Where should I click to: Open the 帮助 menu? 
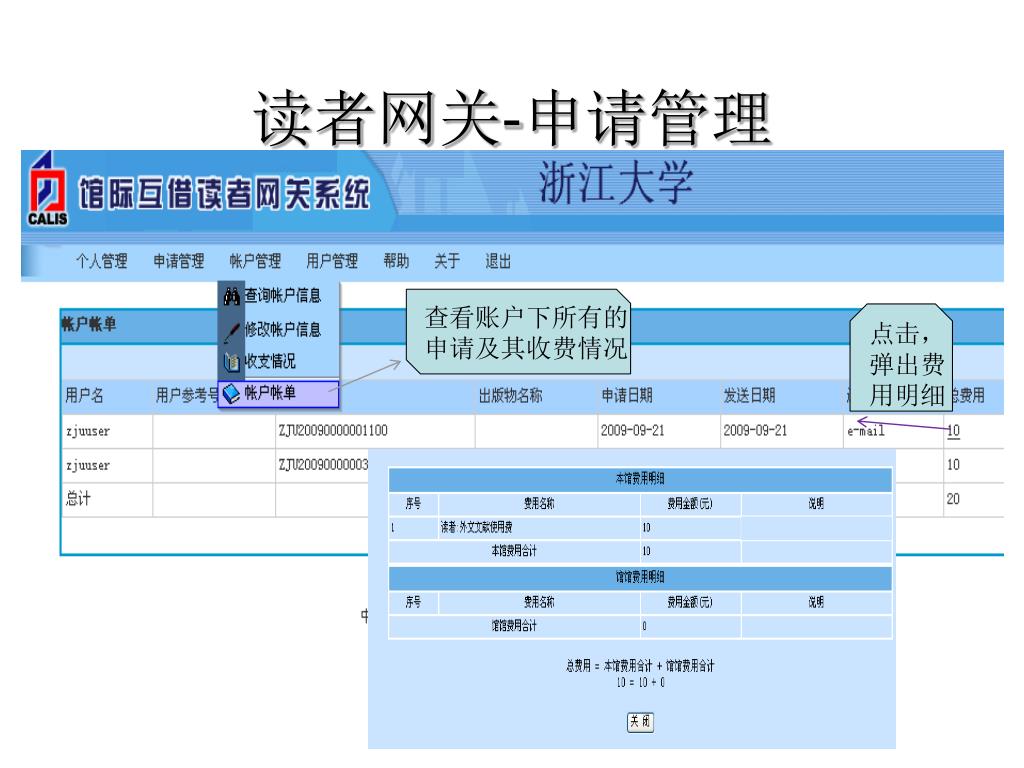396,262
